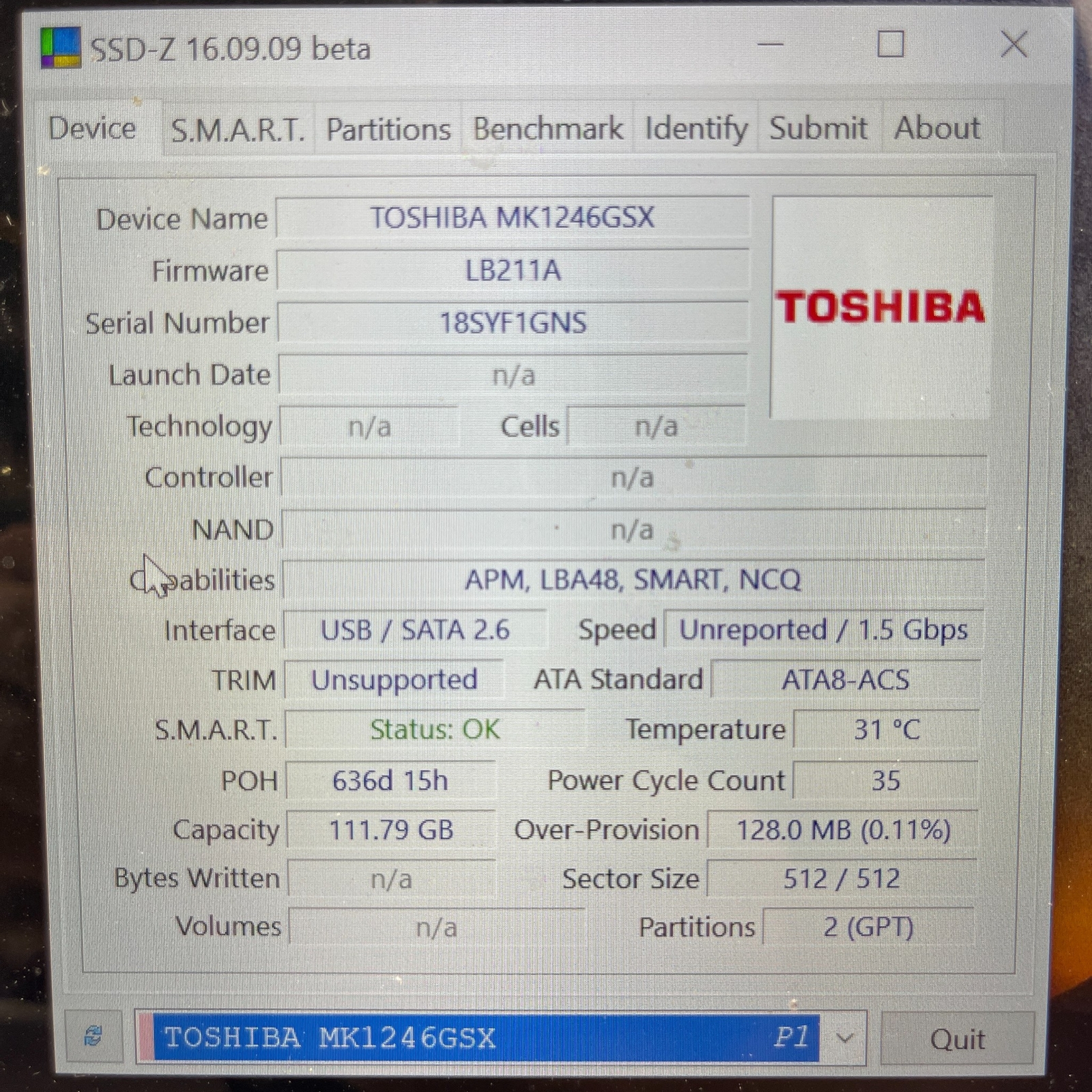Switch to the Submit tab

pos(818,128)
